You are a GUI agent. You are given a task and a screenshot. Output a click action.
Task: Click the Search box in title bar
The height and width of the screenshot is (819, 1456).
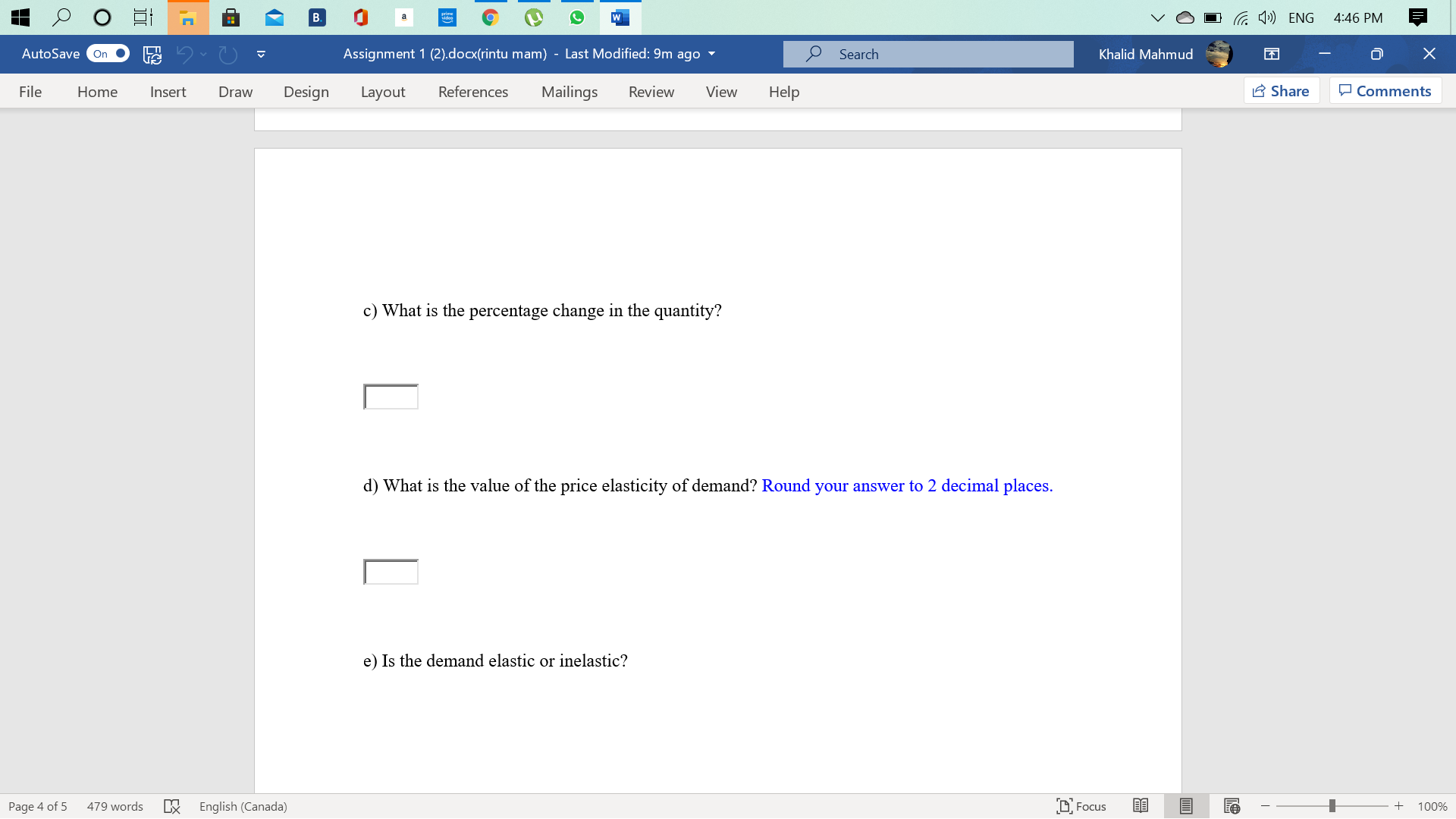click(x=928, y=54)
